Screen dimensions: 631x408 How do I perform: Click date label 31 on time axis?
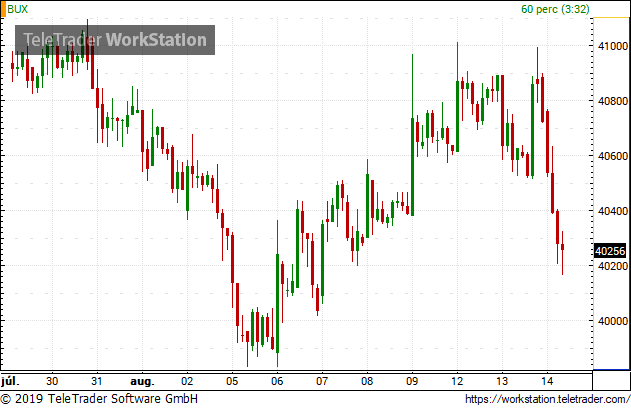click(97, 381)
